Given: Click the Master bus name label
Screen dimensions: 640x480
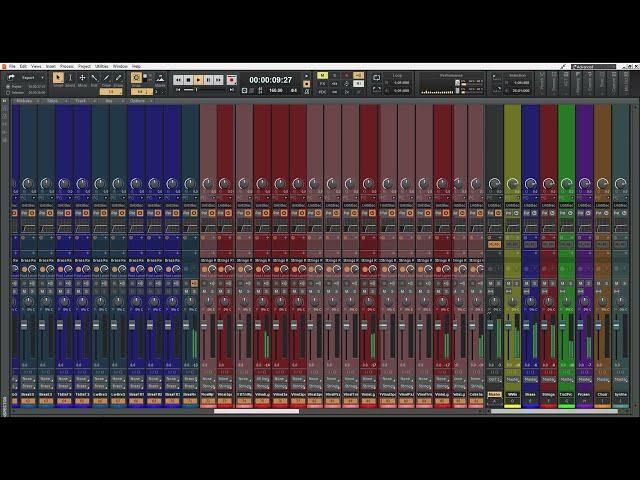Looking at the screenshot, I should pyautogui.click(x=494, y=394).
